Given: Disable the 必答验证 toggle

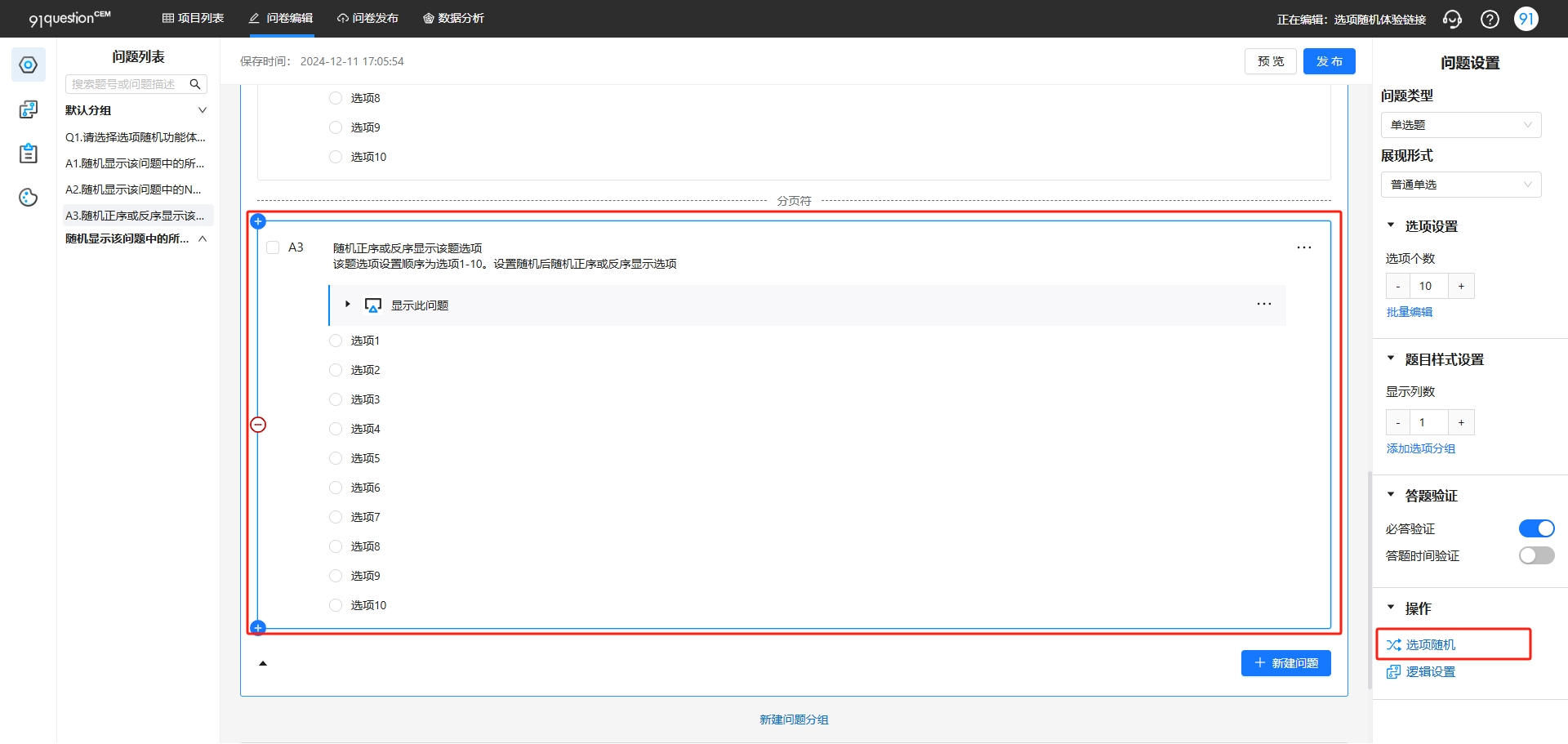Looking at the screenshot, I should (1536, 528).
